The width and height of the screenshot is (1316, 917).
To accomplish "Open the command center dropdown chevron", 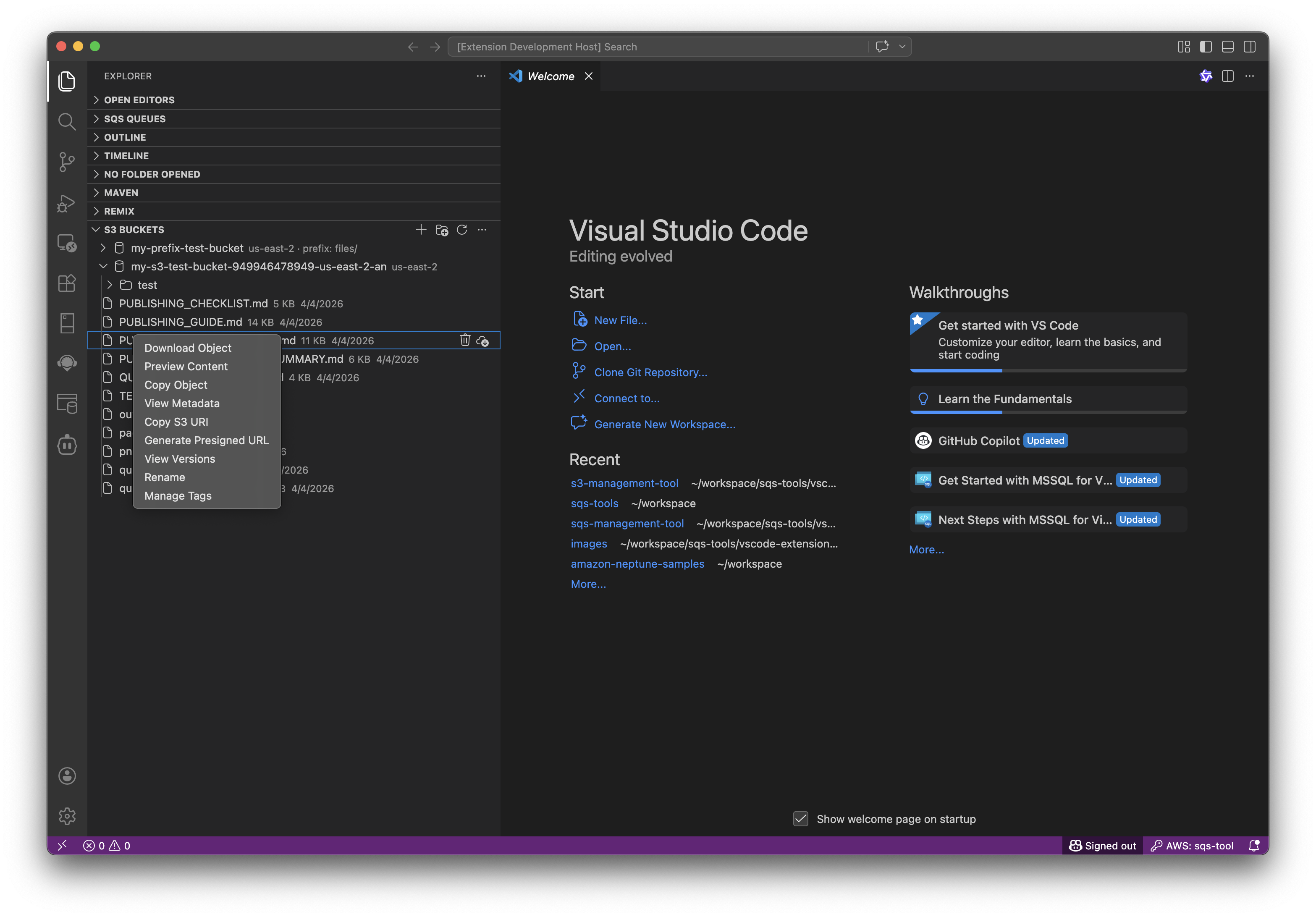I will pyautogui.click(x=902, y=47).
